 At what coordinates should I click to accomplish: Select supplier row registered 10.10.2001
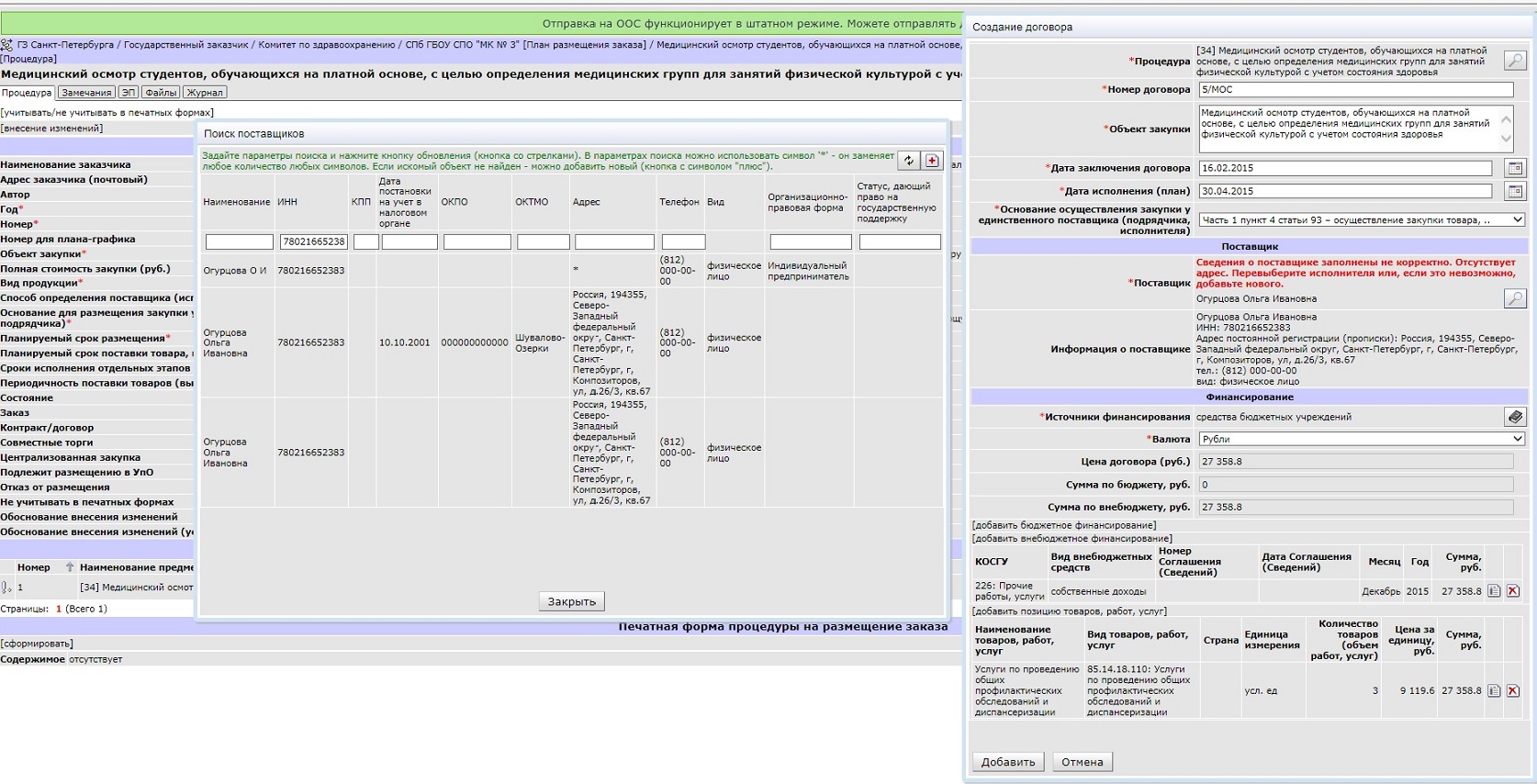(571, 342)
